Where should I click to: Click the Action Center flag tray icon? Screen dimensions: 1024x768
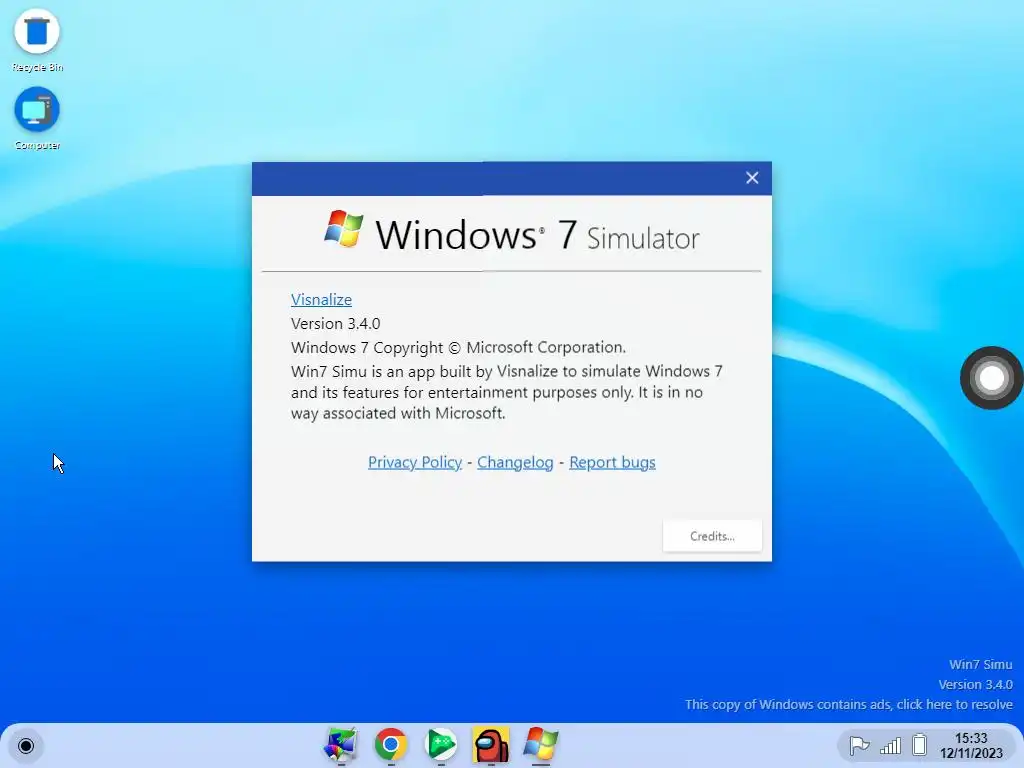pyautogui.click(x=859, y=745)
